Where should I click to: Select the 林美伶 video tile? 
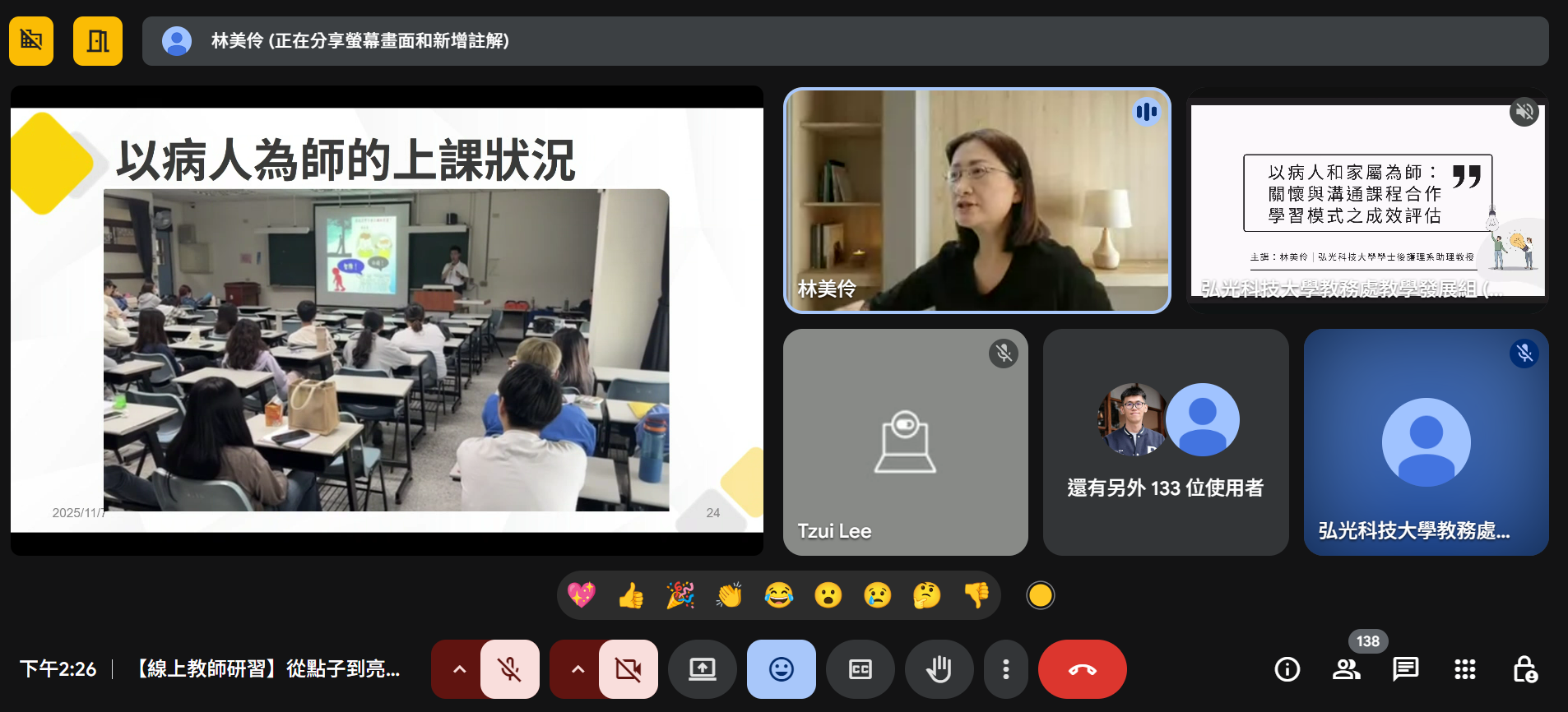977,201
